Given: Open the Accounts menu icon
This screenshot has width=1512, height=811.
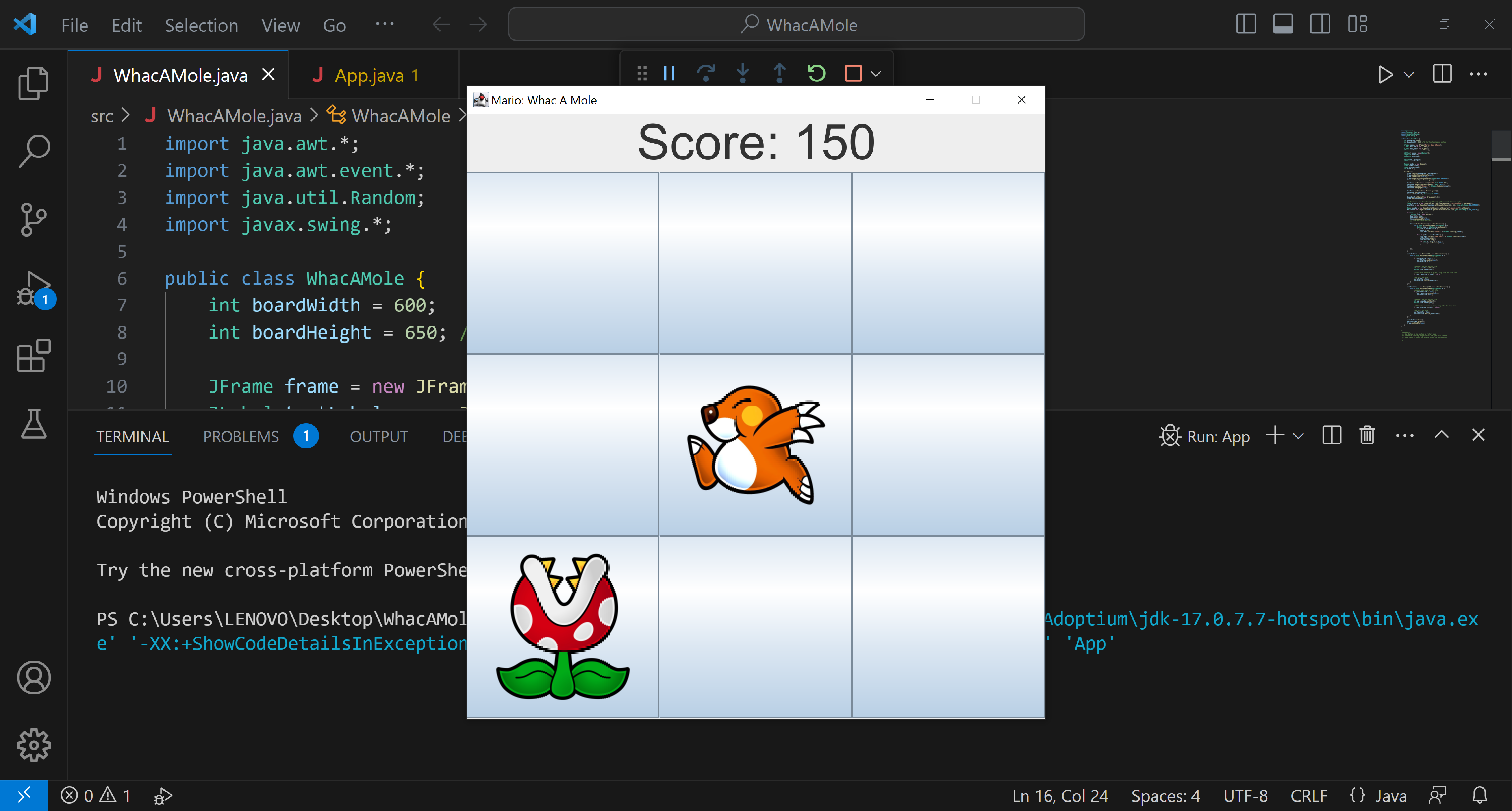Looking at the screenshot, I should [x=33, y=678].
